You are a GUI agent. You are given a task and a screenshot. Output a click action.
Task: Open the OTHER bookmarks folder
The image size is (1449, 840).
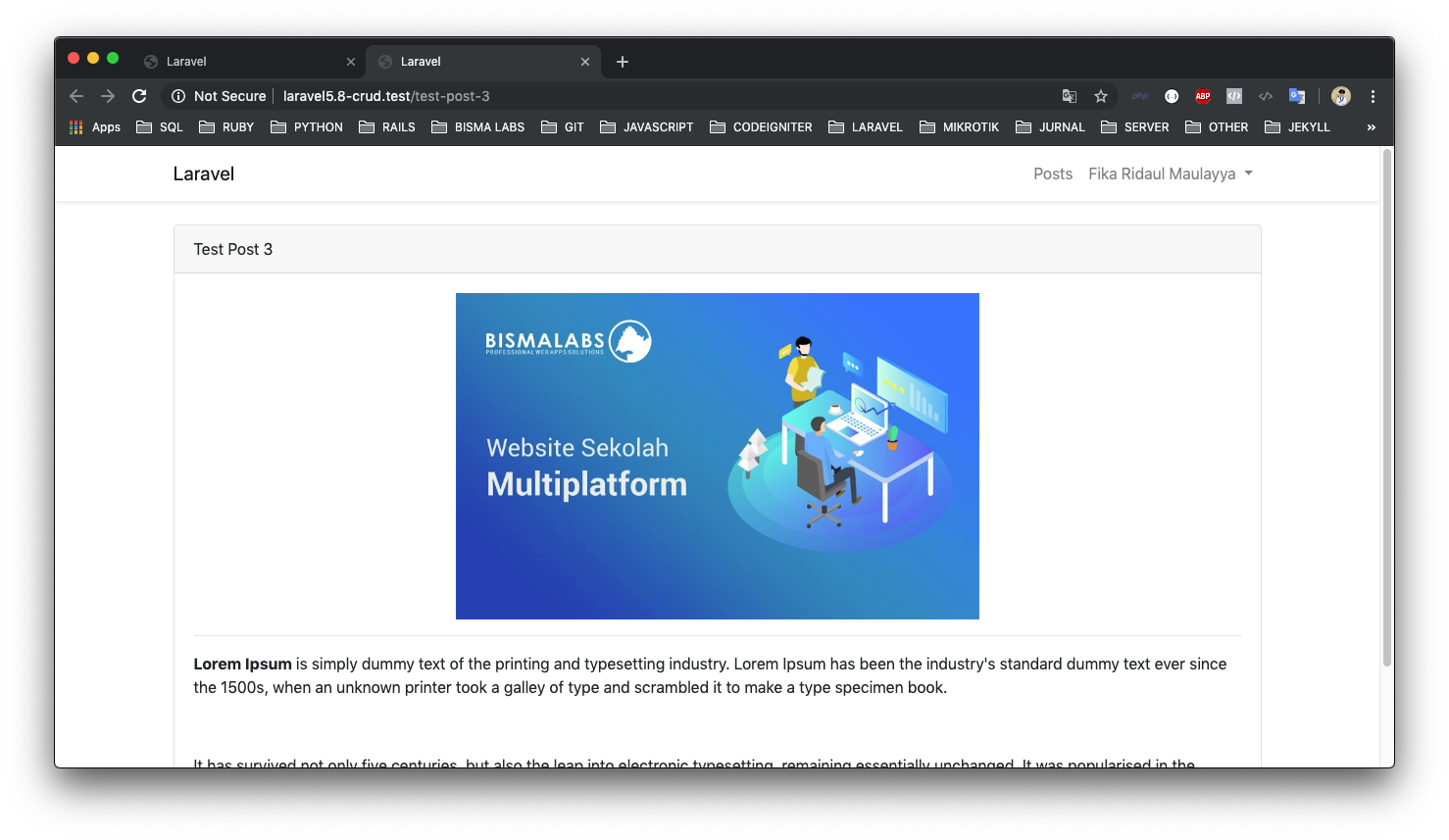[x=1217, y=127]
